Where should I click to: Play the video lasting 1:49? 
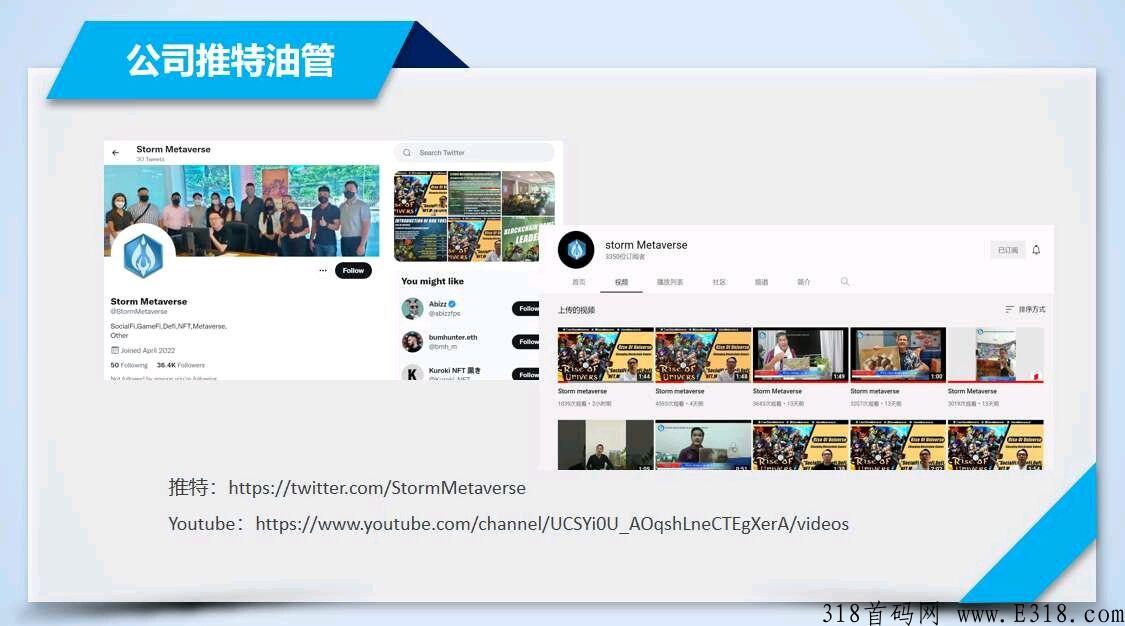click(x=801, y=355)
